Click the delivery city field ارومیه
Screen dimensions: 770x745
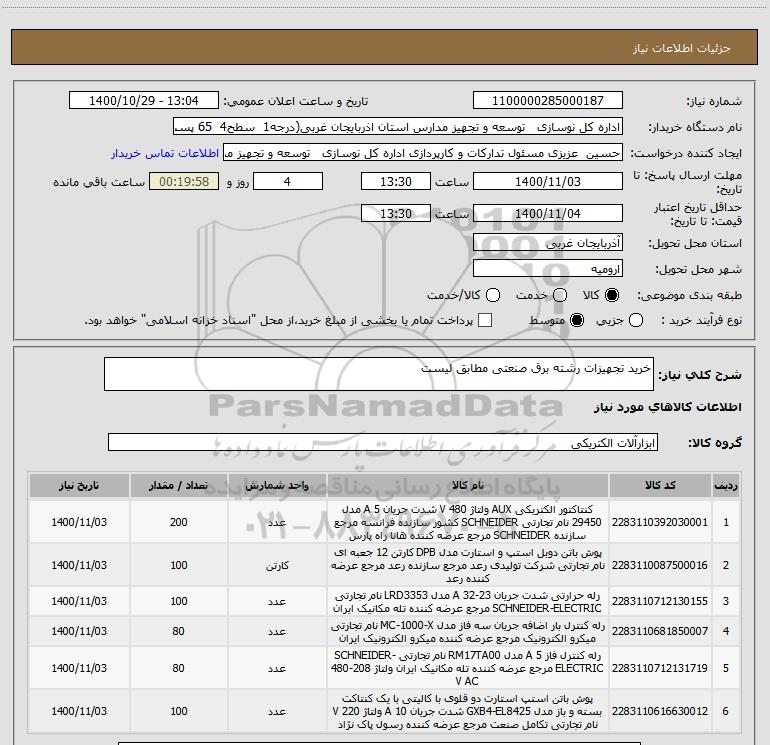click(548, 269)
